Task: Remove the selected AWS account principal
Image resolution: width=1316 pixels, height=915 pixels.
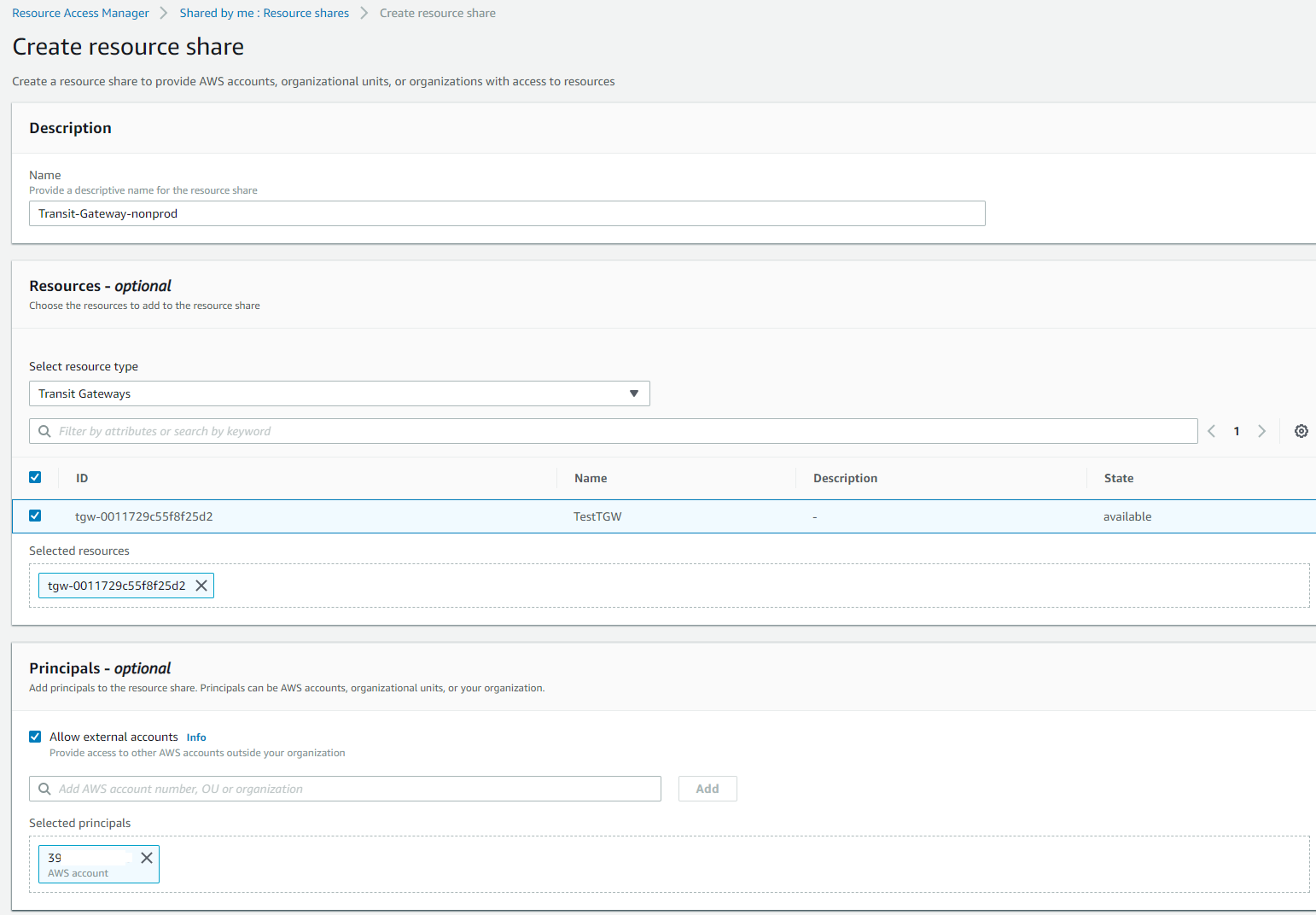Action: (x=147, y=858)
